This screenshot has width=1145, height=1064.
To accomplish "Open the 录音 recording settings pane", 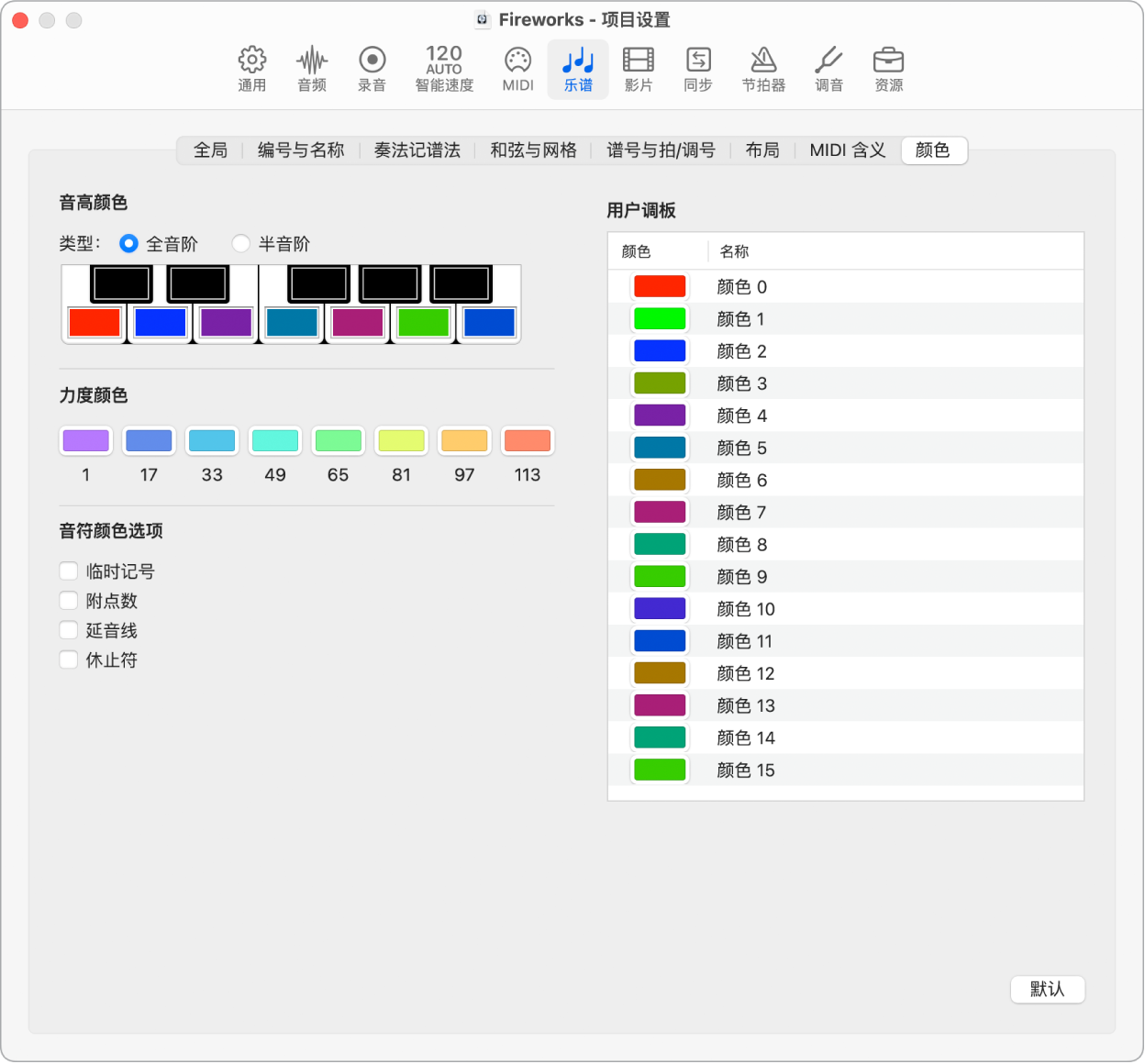I will click(x=372, y=70).
